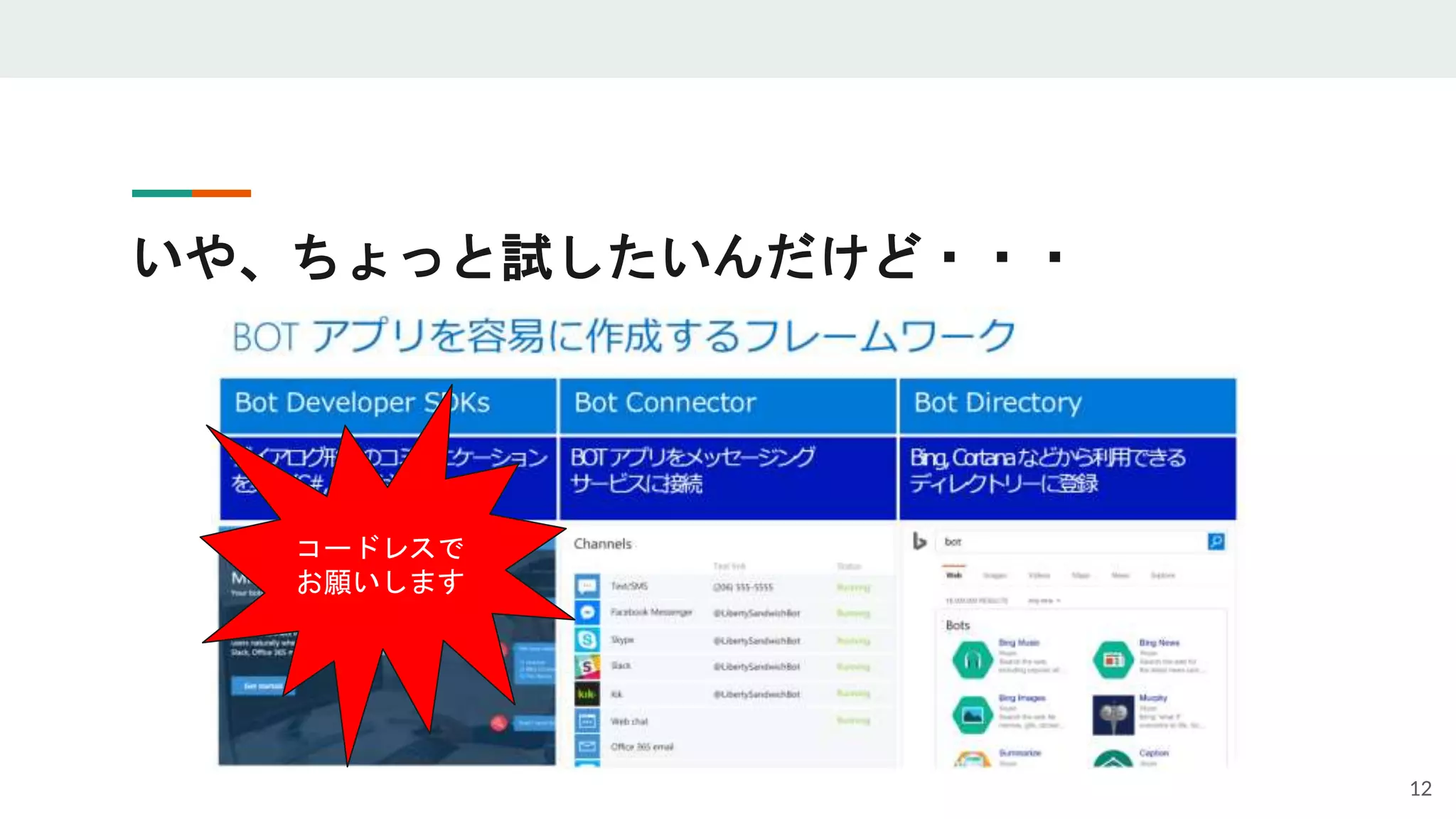Click the Slack channel icon
1456x819 pixels.
(x=587, y=666)
